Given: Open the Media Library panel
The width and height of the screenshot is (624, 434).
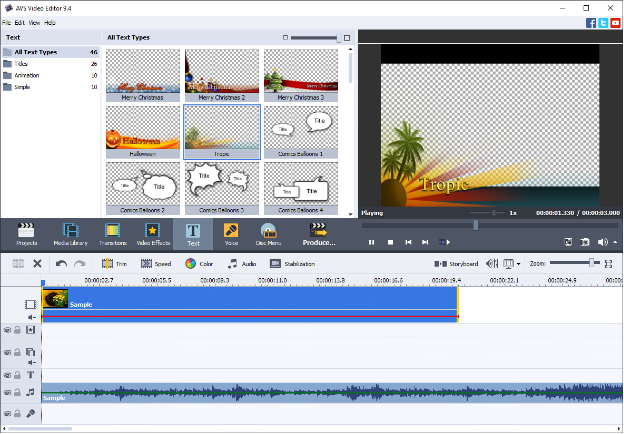Looking at the screenshot, I should click(71, 234).
